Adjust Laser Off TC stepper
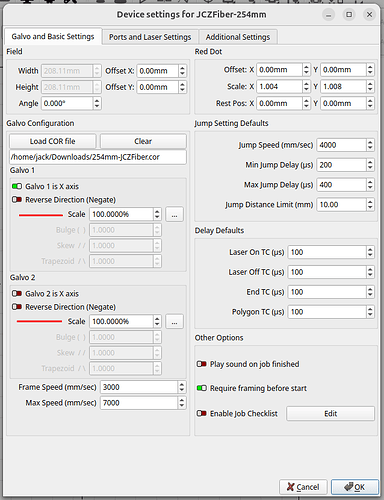This screenshot has height=500, width=384. coord(370,272)
